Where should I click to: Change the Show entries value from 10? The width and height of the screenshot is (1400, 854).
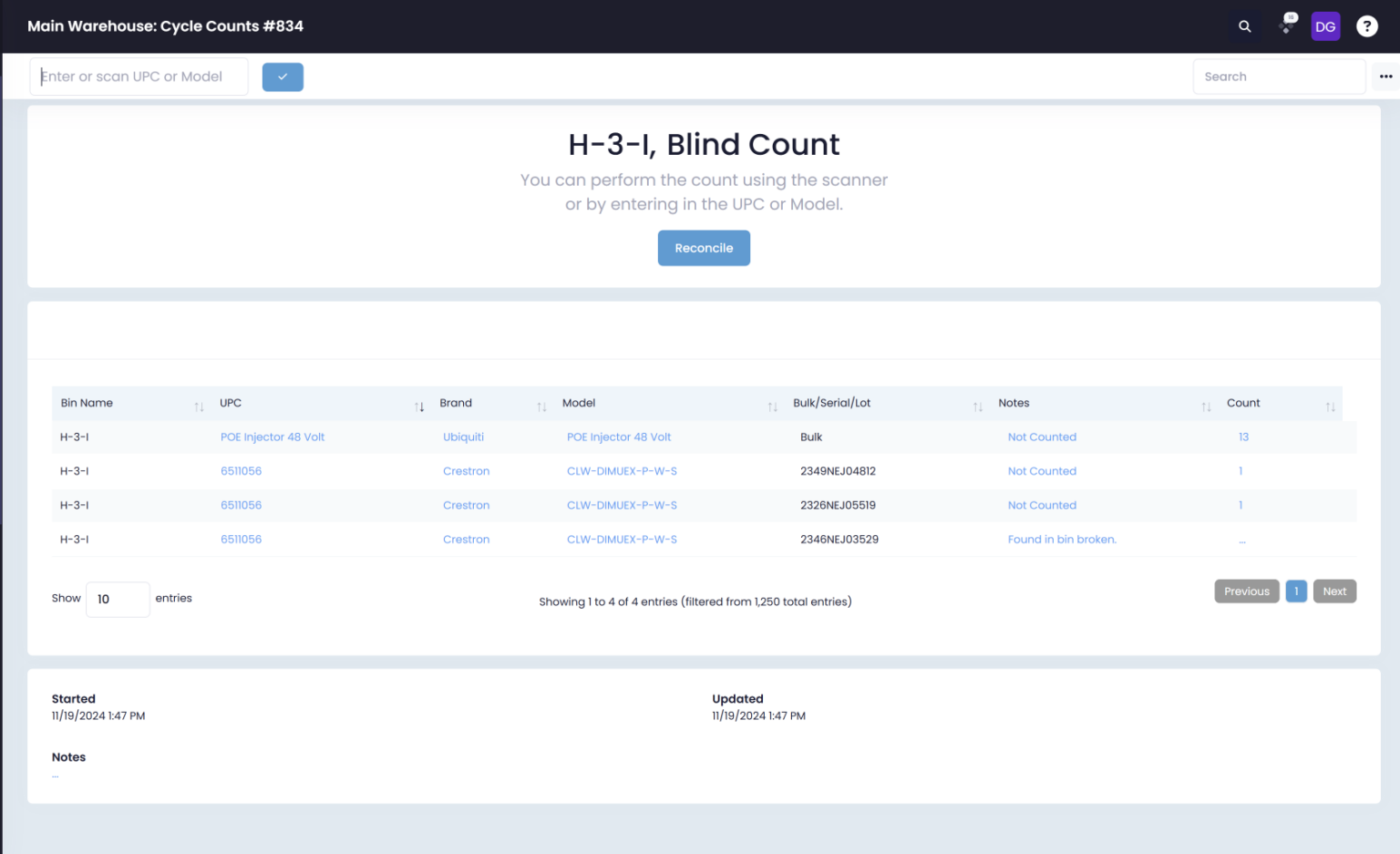pyautogui.click(x=118, y=599)
